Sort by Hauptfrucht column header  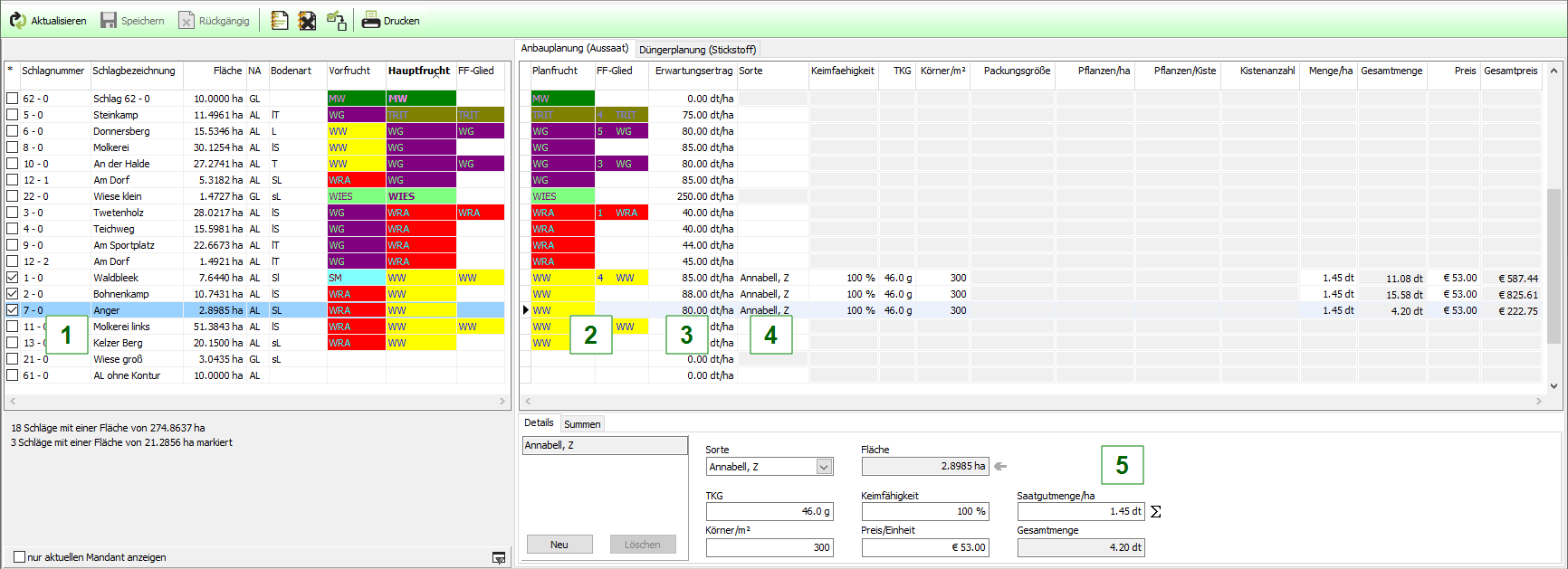(419, 71)
